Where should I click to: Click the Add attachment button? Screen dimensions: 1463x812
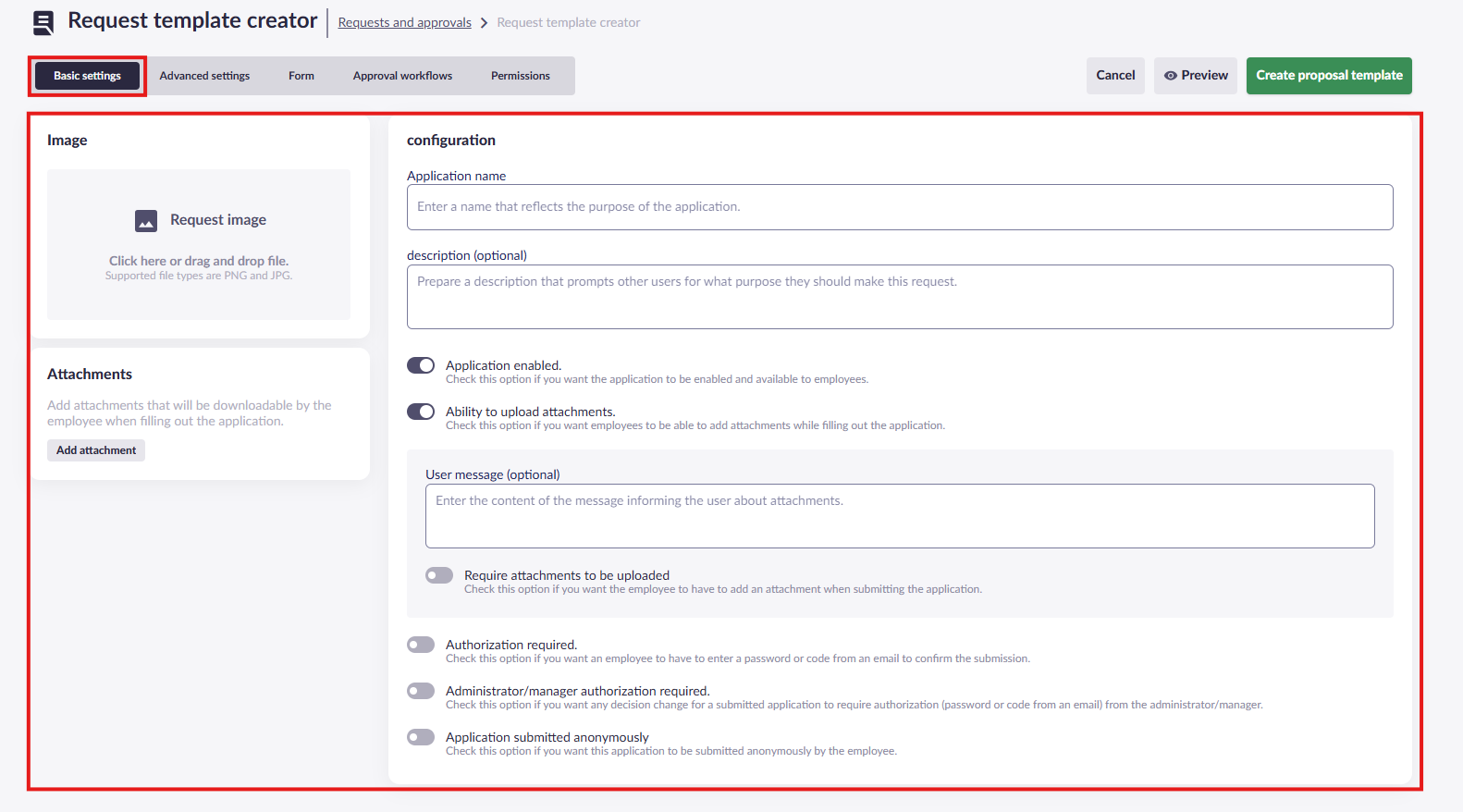(x=96, y=450)
